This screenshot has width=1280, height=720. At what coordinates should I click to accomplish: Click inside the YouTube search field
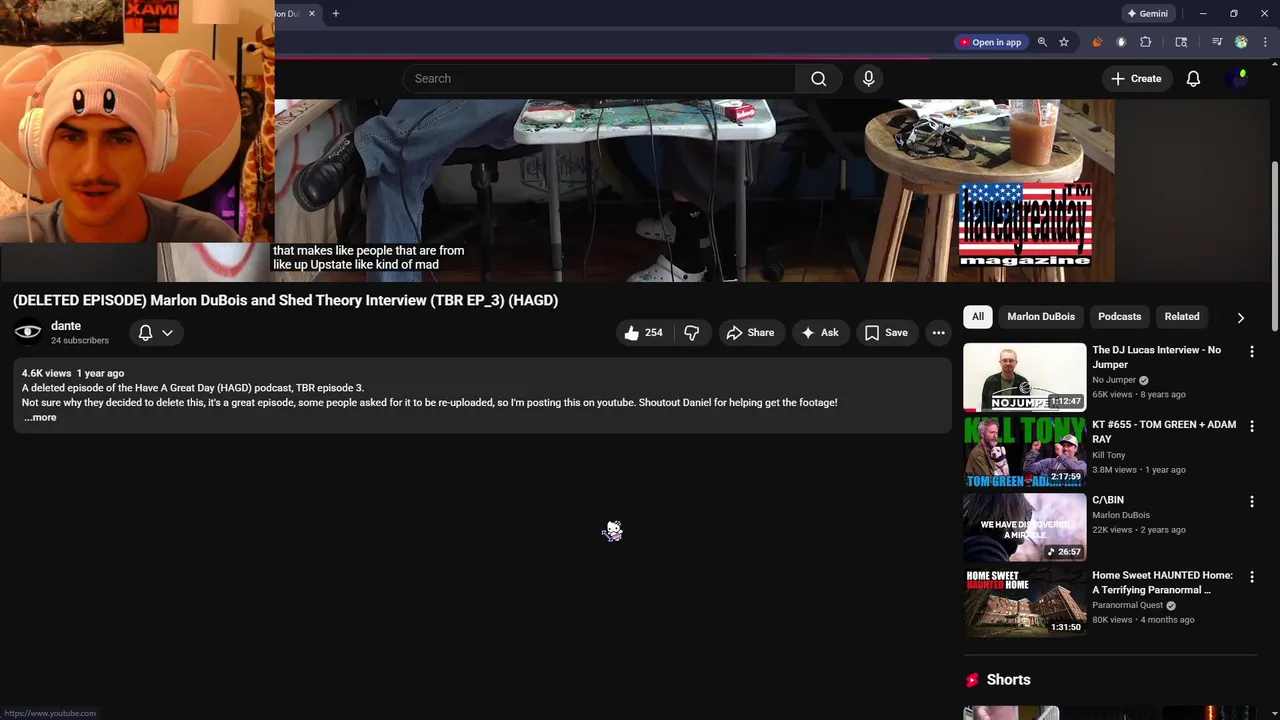tap(600, 78)
